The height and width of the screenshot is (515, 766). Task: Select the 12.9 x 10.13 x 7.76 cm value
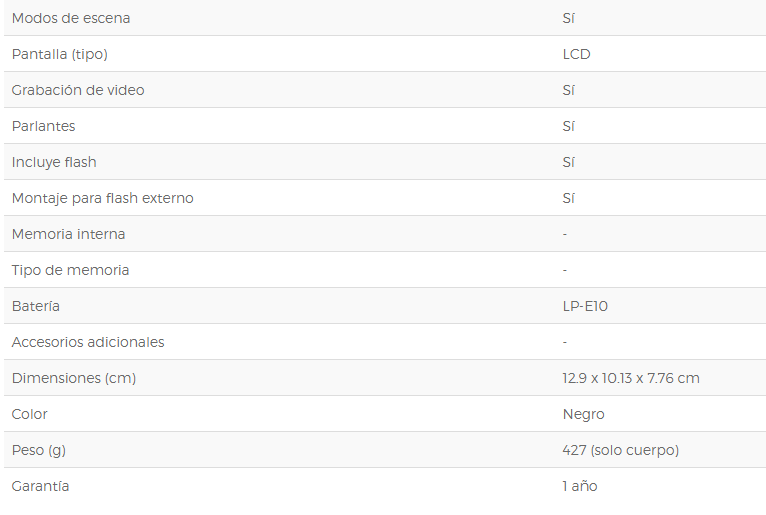pyautogui.click(x=631, y=378)
